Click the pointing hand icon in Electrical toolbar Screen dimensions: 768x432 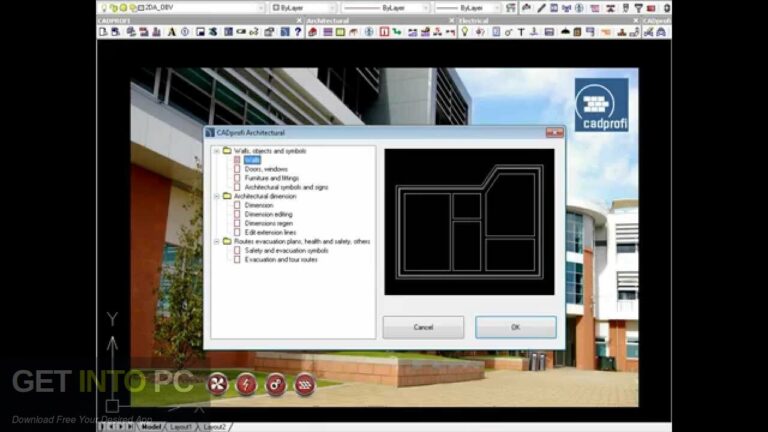(x=606, y=32)
